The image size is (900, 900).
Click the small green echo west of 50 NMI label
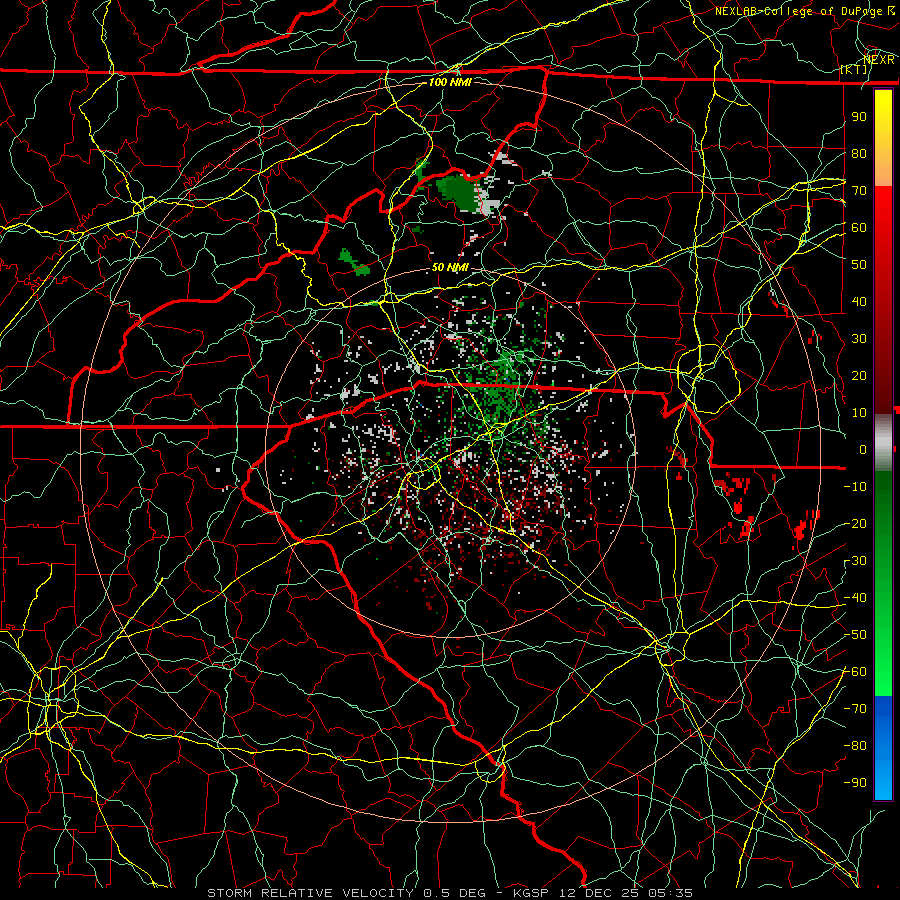pyautogui.click(x=353, y=262)
